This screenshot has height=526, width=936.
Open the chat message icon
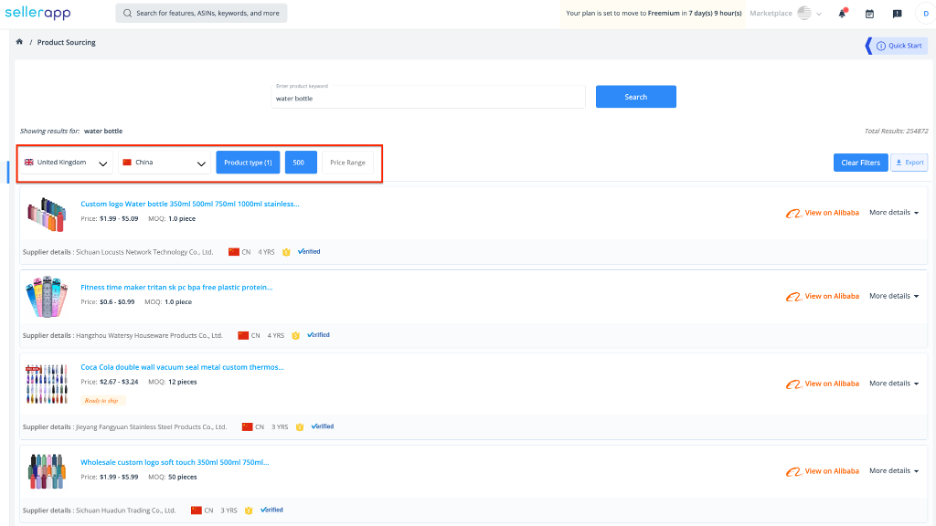coord(897,14)
